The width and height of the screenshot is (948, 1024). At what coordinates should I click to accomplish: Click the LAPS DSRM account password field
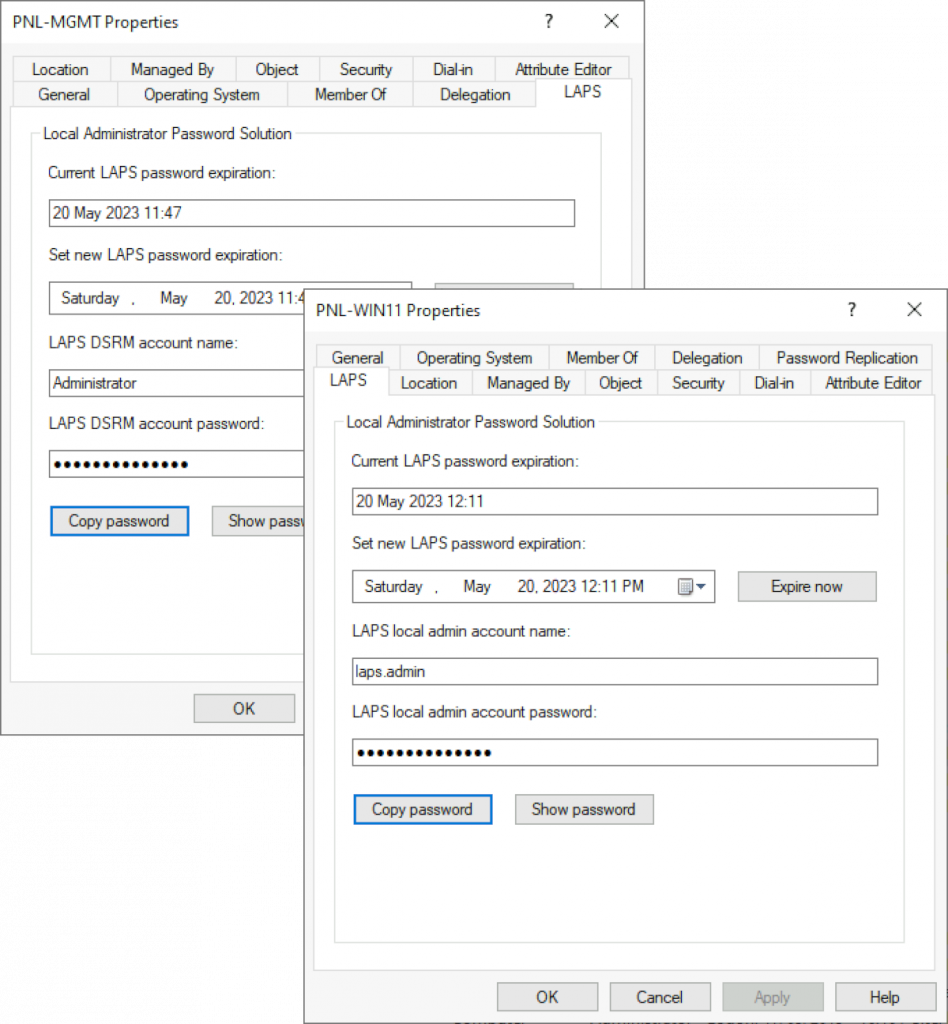point(176,464)
